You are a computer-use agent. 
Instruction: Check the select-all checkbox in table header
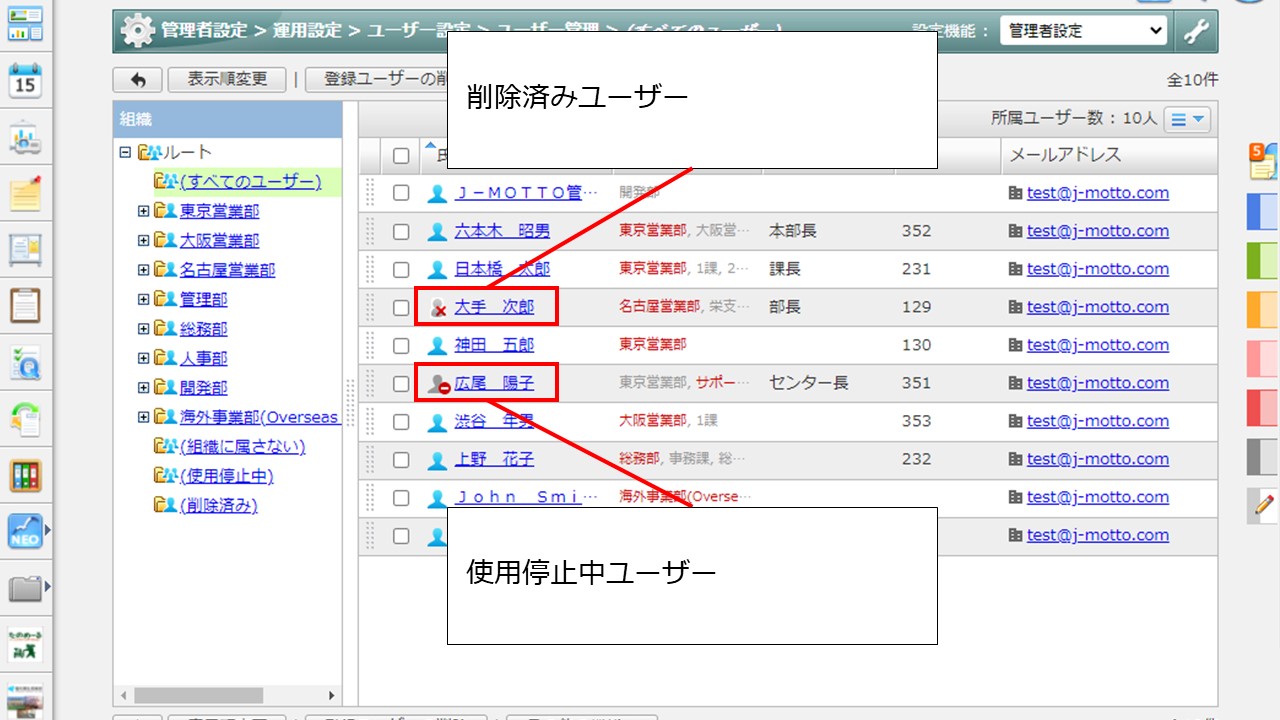tap(401, 155)
